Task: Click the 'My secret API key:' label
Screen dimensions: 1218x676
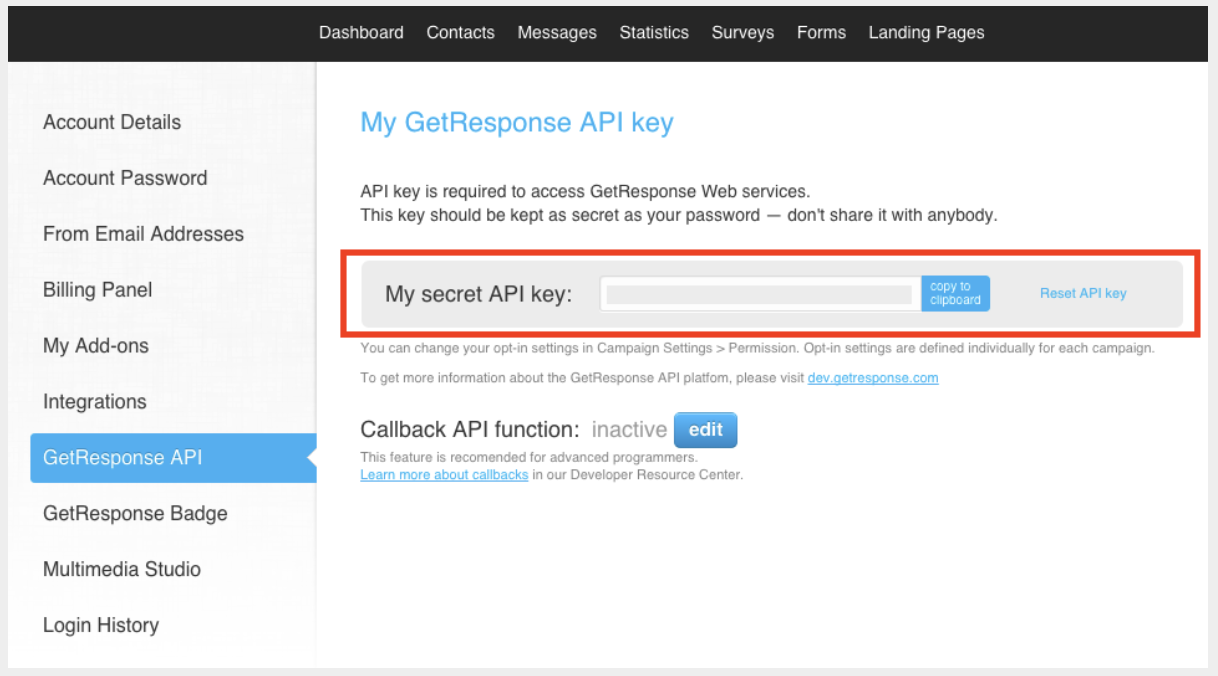Action: point(478,295)
